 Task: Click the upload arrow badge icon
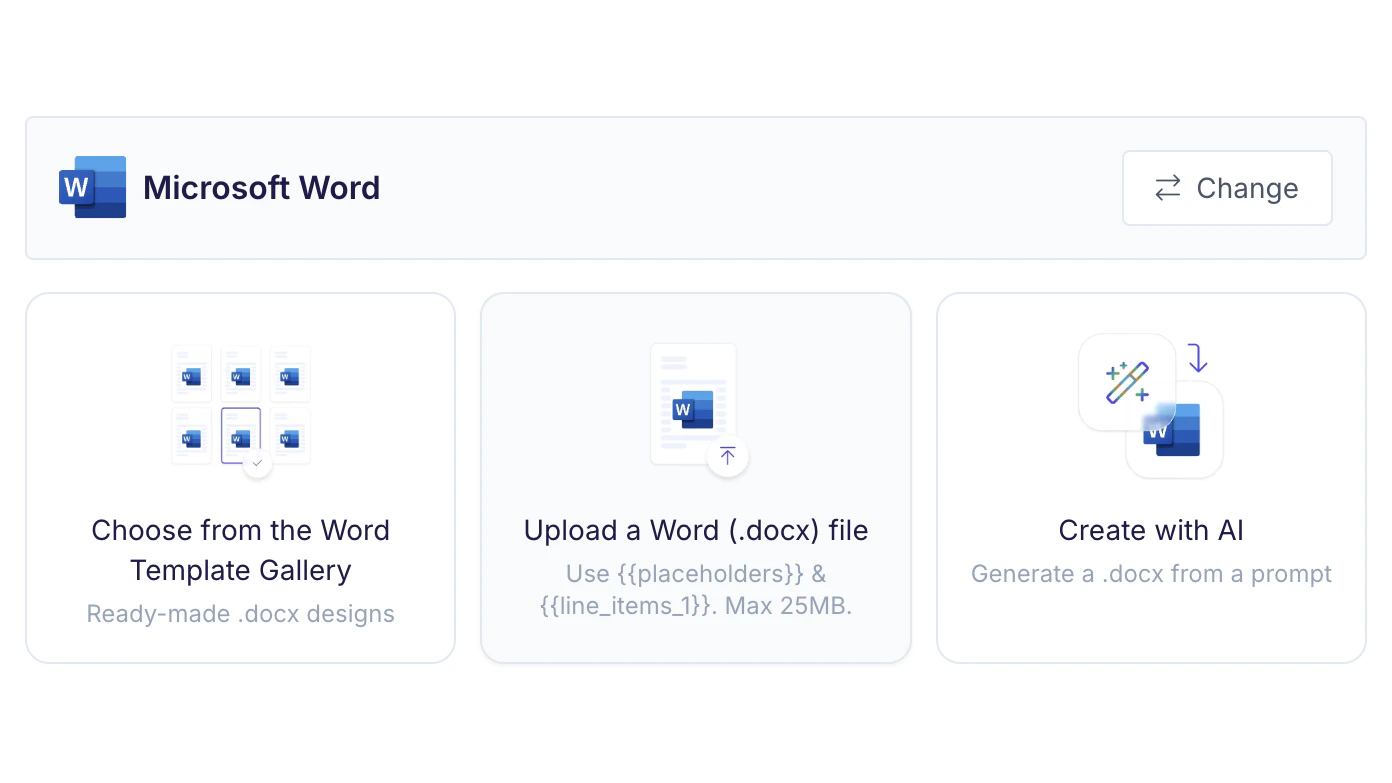[x=728, y=457]
